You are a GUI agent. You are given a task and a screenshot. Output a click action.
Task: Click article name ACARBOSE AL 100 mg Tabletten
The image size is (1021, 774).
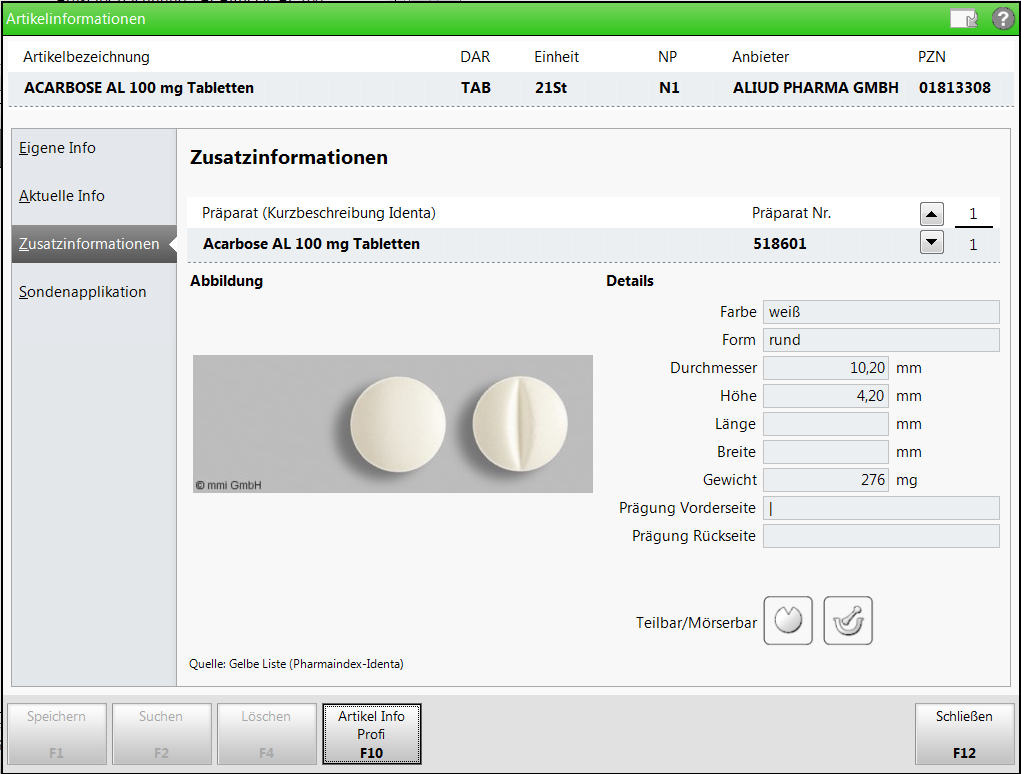click(x=139, y=88)
